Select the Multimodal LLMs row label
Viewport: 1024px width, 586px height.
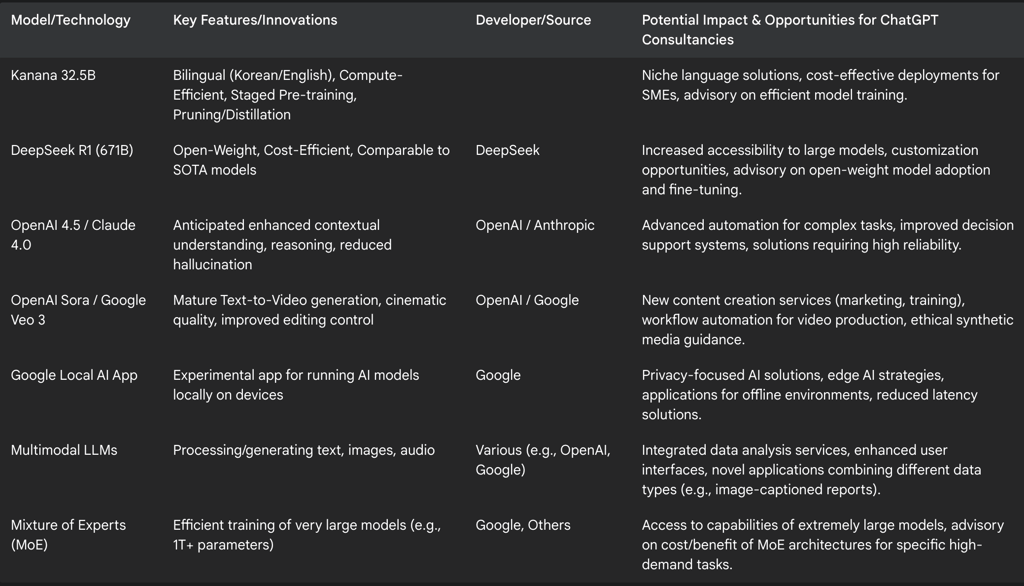coord(64,450)
